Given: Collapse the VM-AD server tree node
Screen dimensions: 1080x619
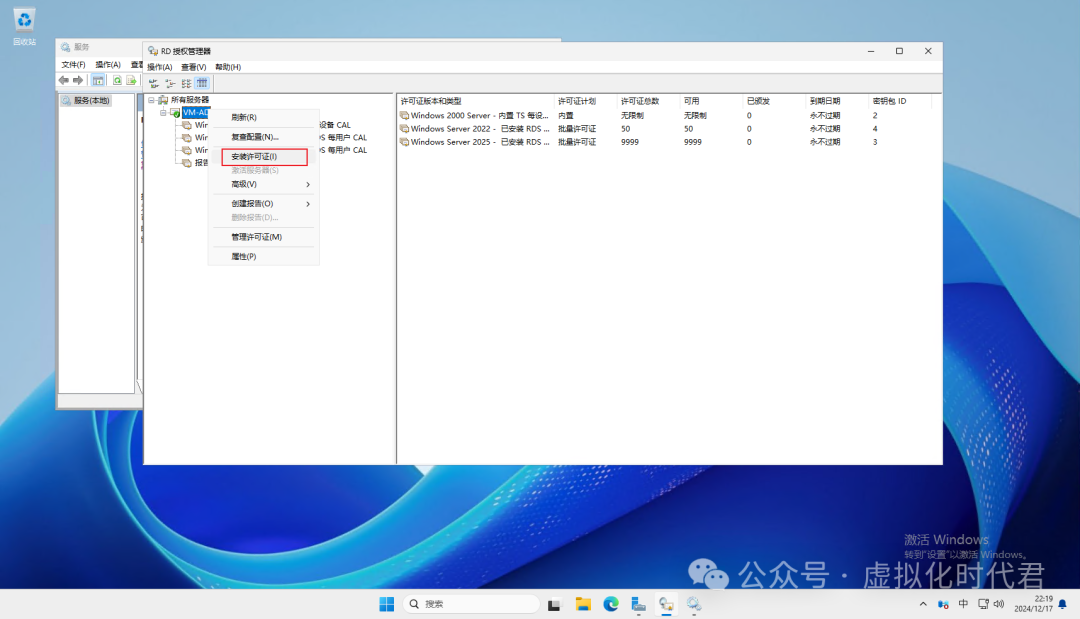Looking at the screenshot, I should click(163, 113).
